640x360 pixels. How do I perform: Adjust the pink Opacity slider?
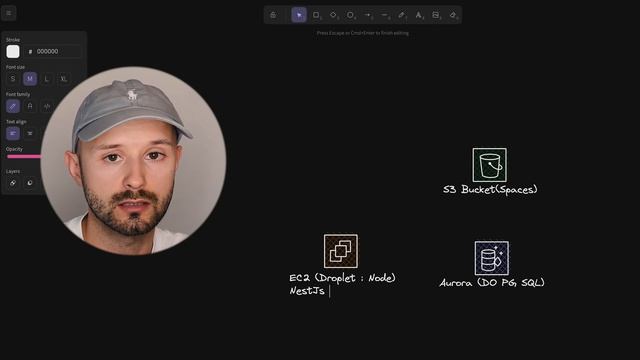pos(24,156)
